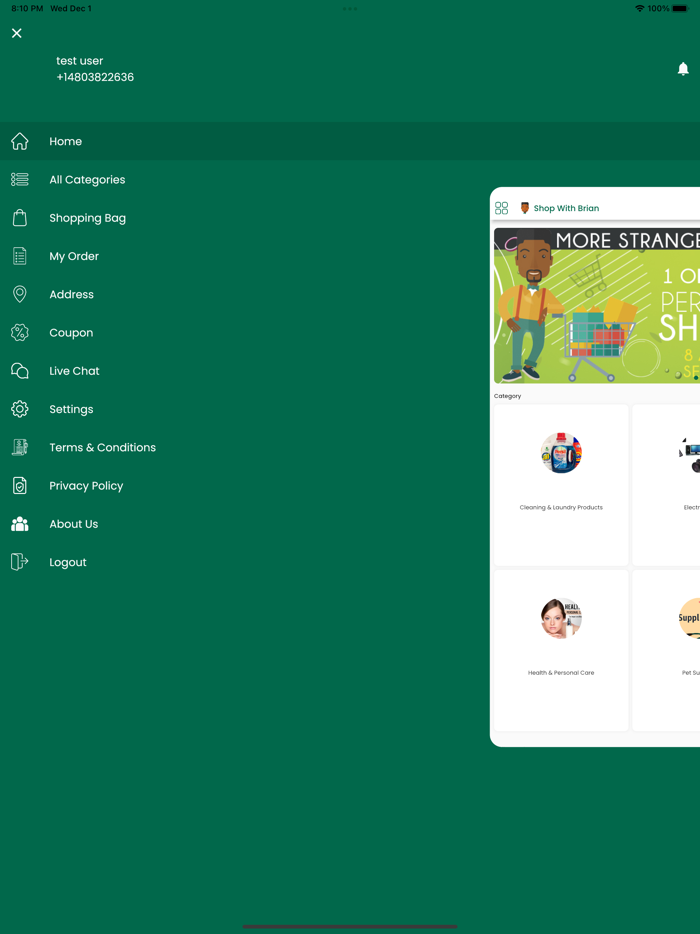This screenshot has height=934, width=700.
Task: Click the Shop With Brian title
Action: click(x=567, y=208)
